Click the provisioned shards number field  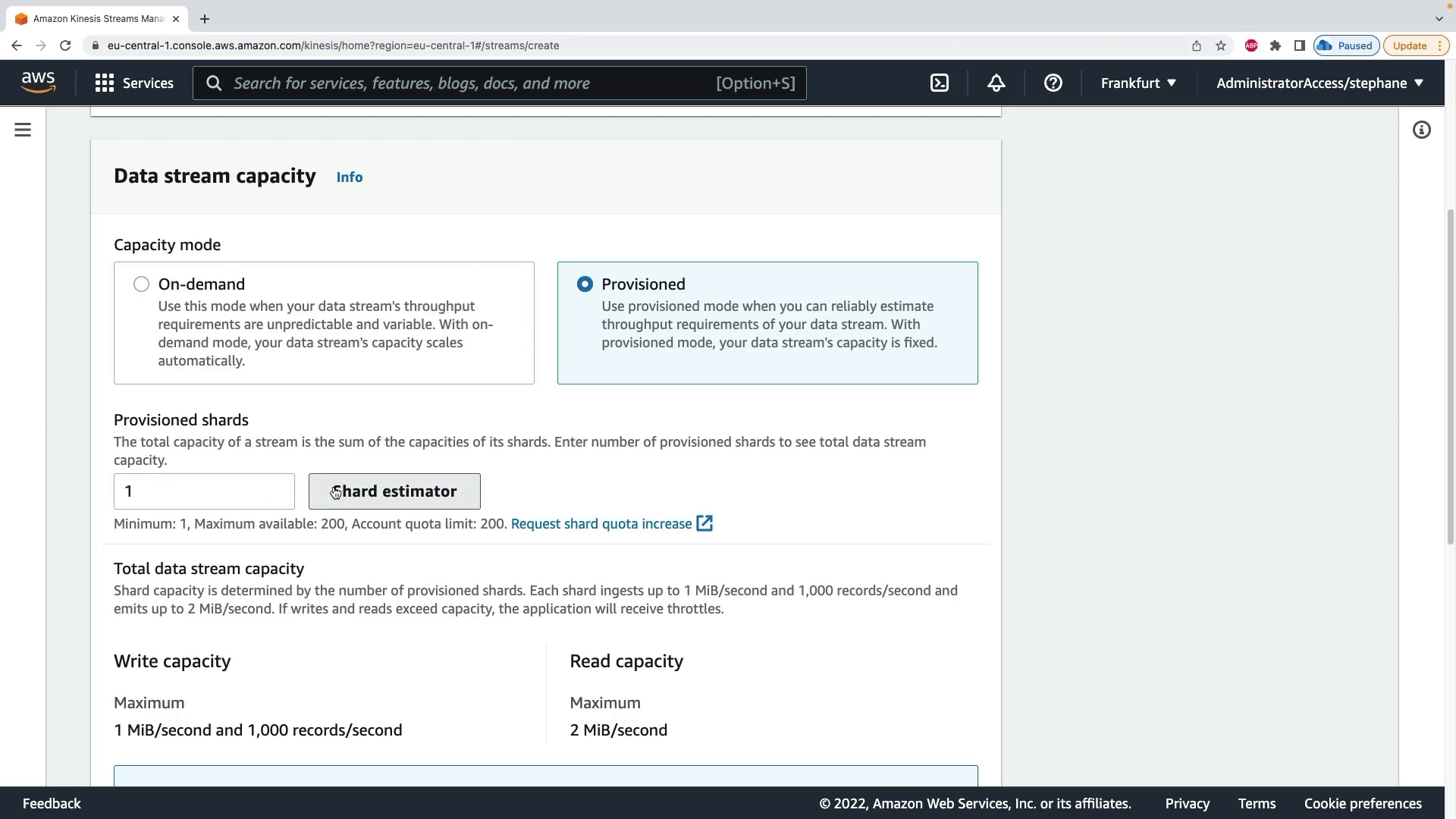[x=204, y=491]
